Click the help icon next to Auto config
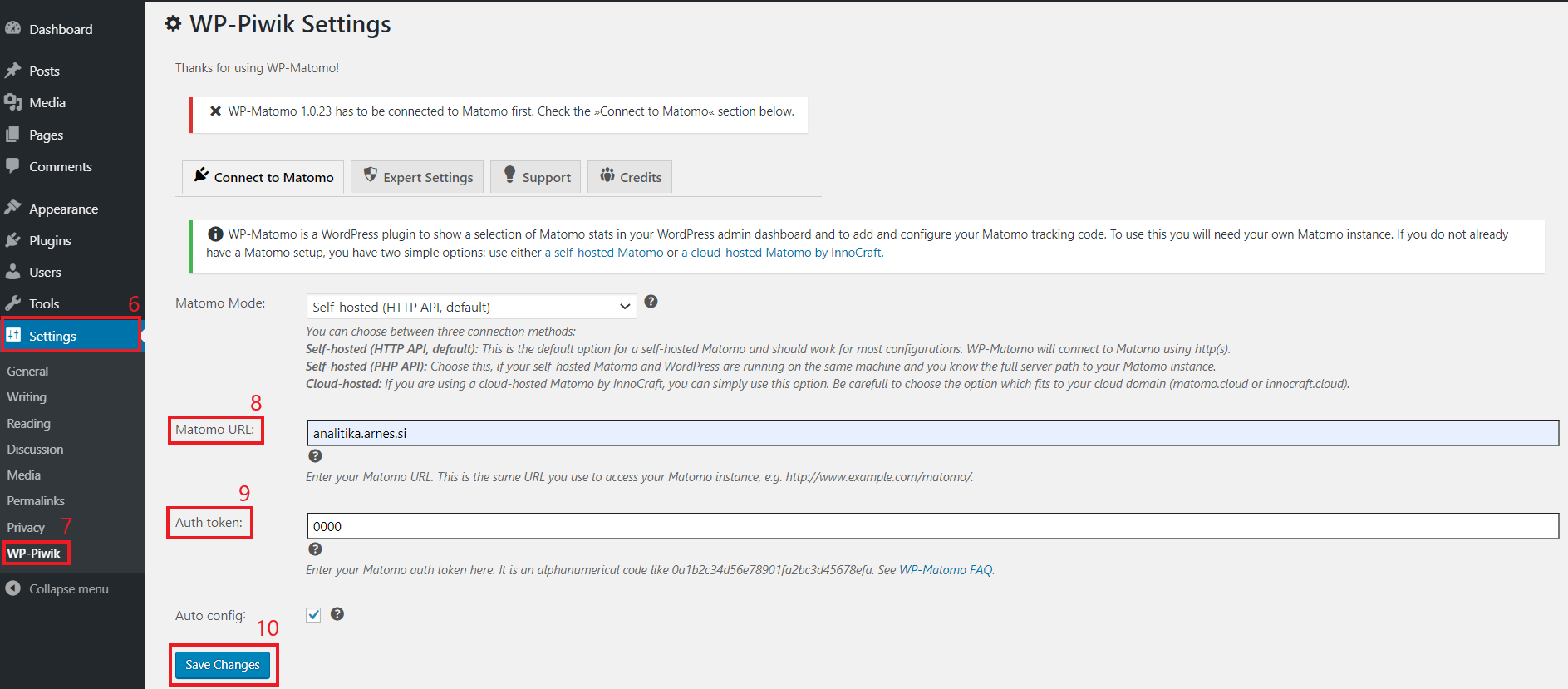The width and height of the screenshot is (1568, 689). coord(337,613)
